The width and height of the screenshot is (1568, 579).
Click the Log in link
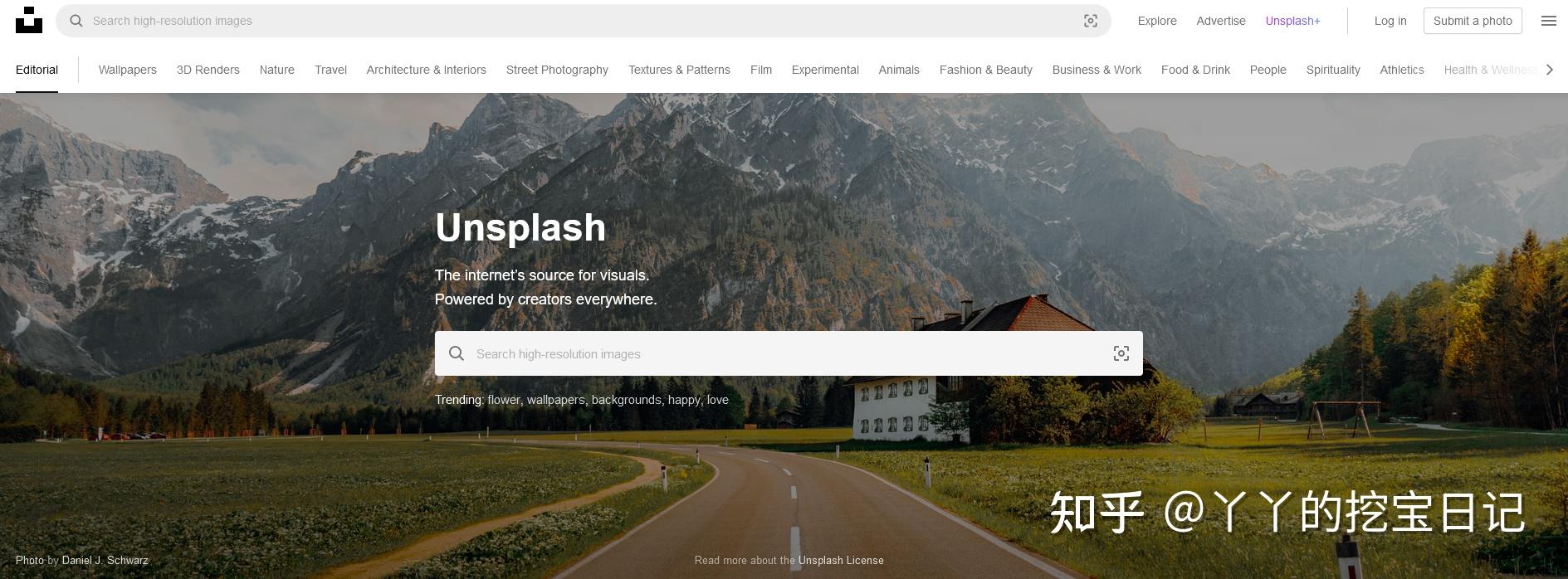coord(1390,21)
